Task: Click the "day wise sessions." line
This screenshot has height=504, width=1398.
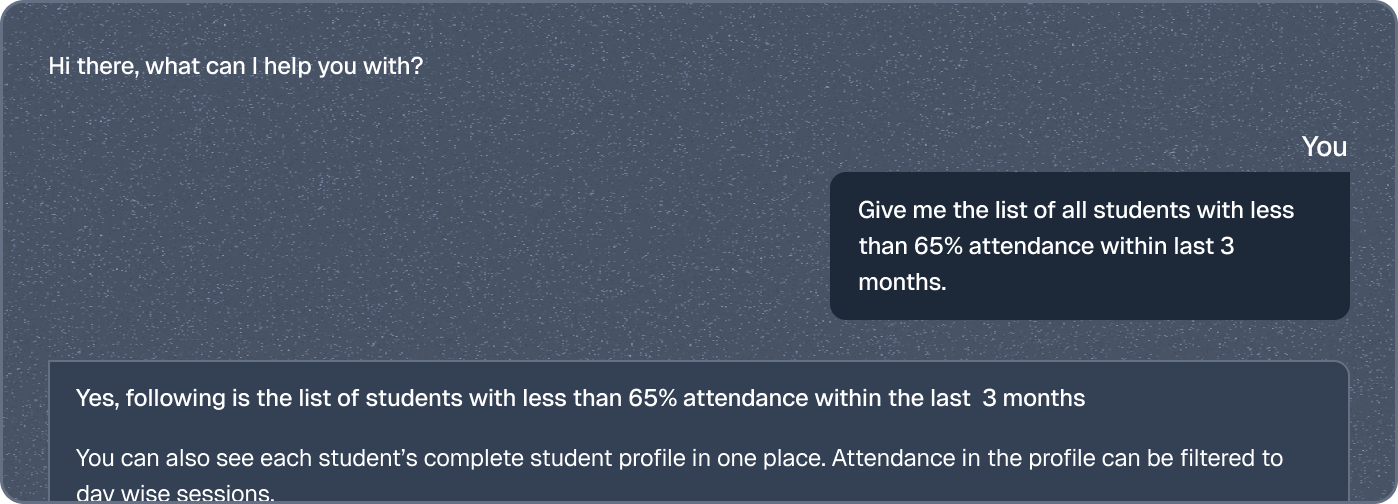Action: (x=174, y=493)
